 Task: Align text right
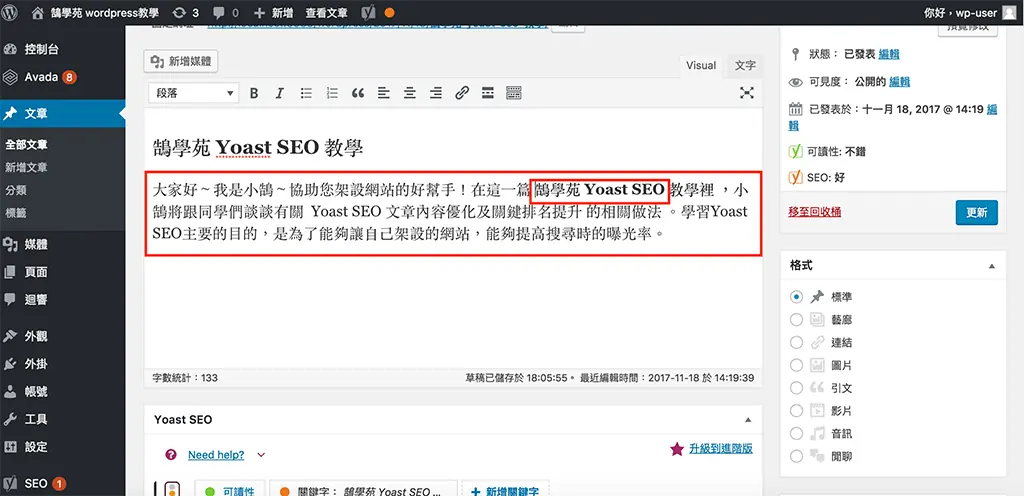[436, 93]
